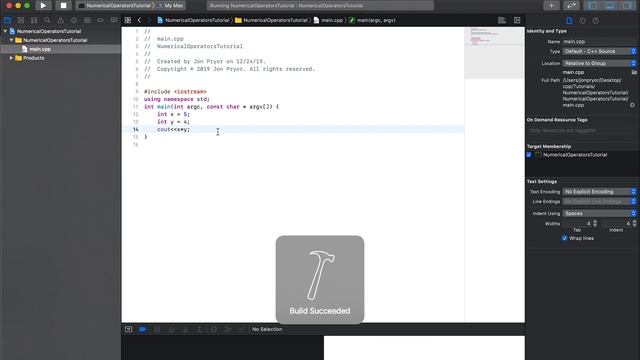
Task: Open the Find navigator magnifier
Action: [47, 20]
